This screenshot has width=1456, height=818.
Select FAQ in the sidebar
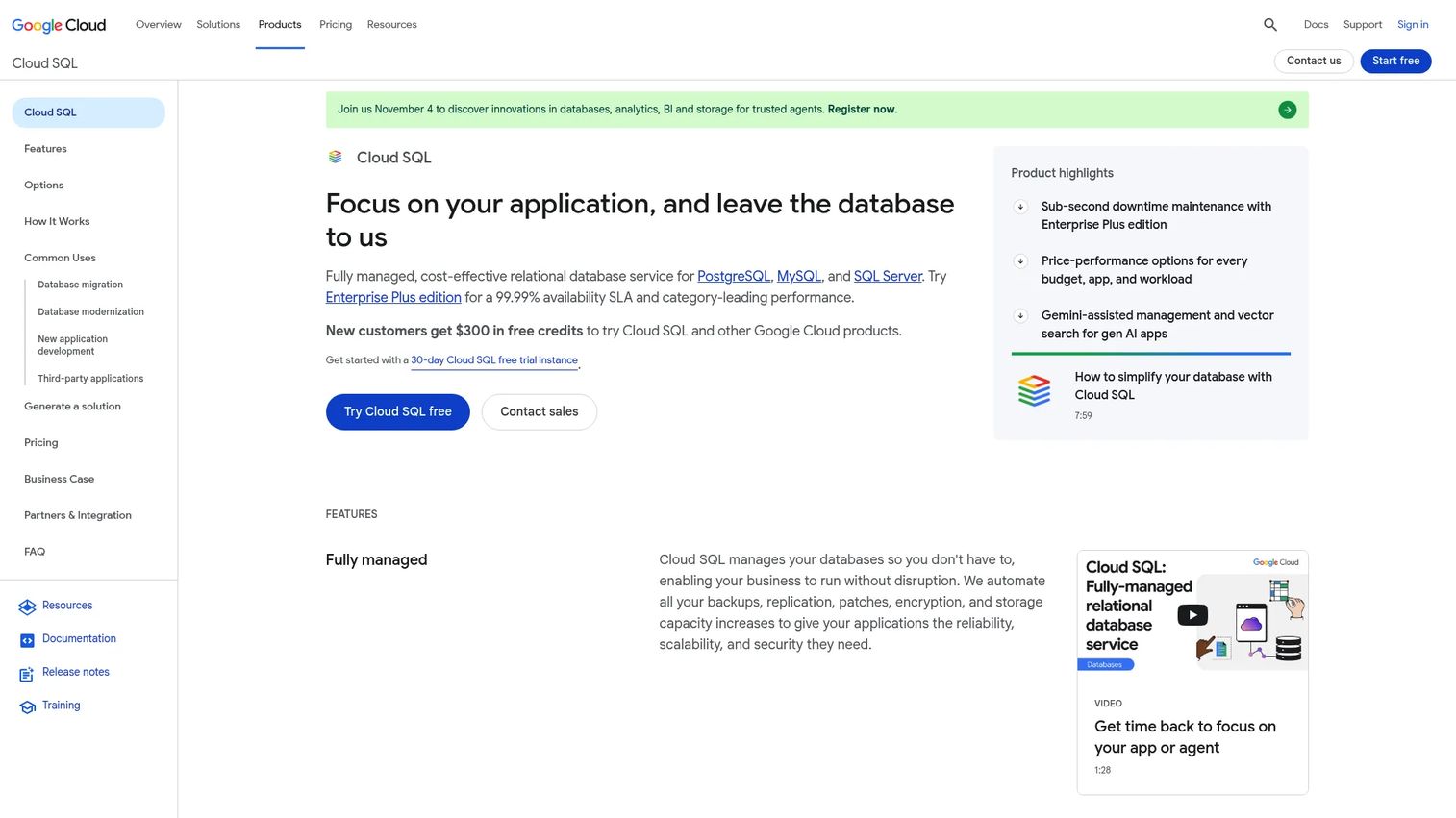pyautogui.click(x=35, y=552)
